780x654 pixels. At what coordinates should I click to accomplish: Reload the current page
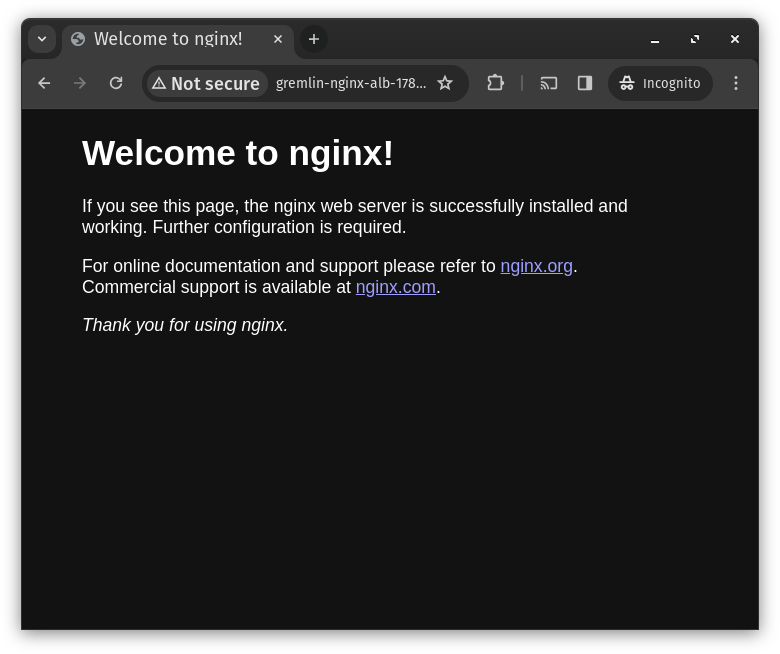coord(116,83)
